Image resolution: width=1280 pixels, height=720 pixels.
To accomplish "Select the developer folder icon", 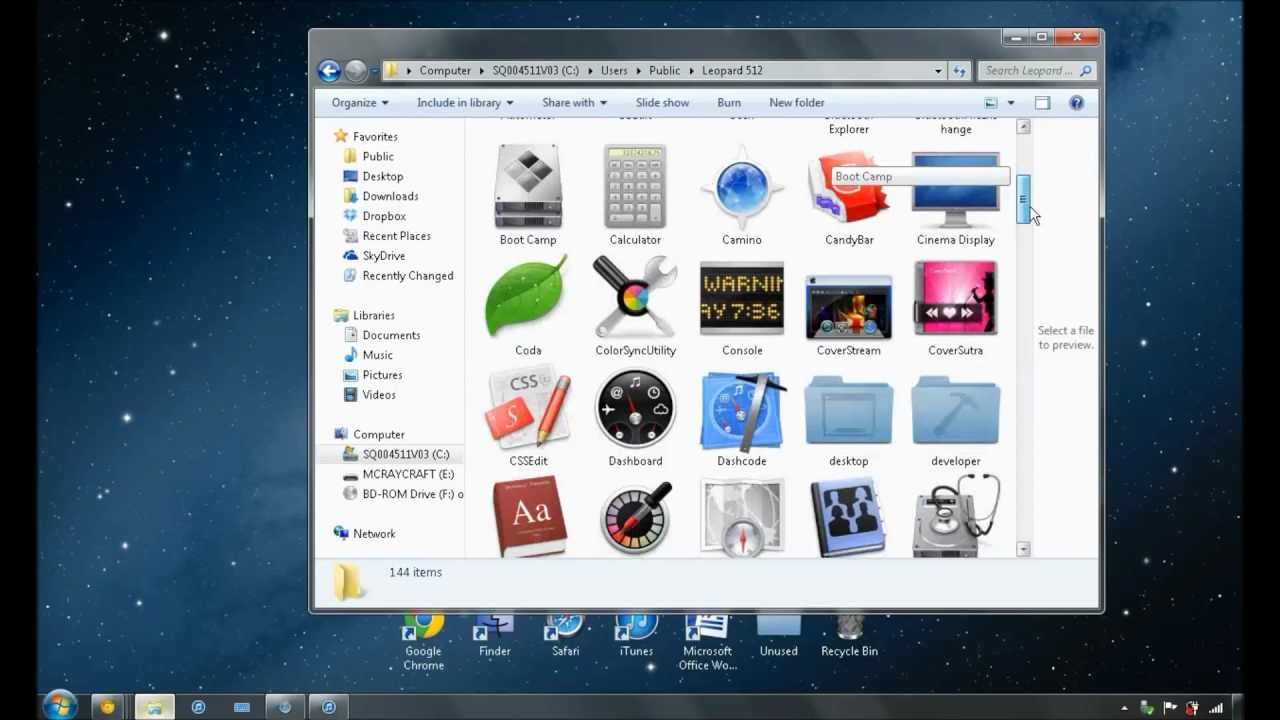I will pyautogui.click(x=956, y=411).
